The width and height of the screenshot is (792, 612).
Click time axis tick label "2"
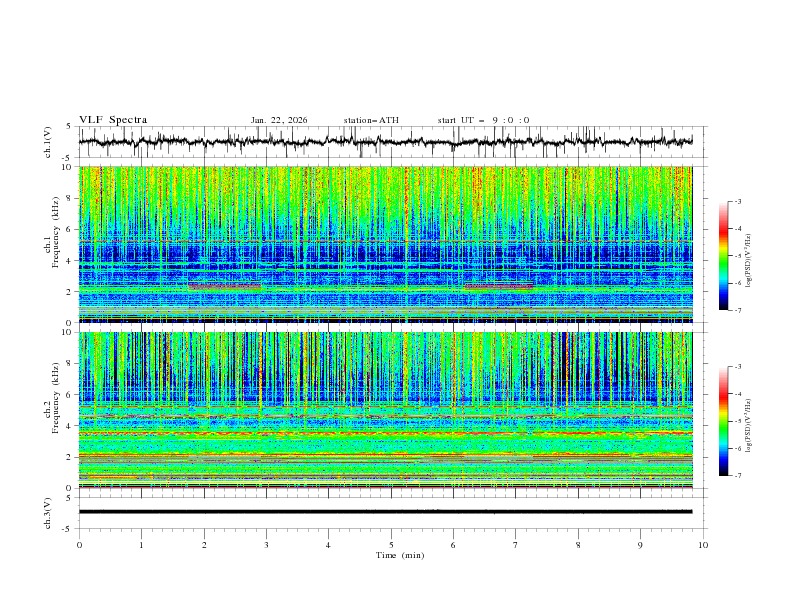[204, 545]
